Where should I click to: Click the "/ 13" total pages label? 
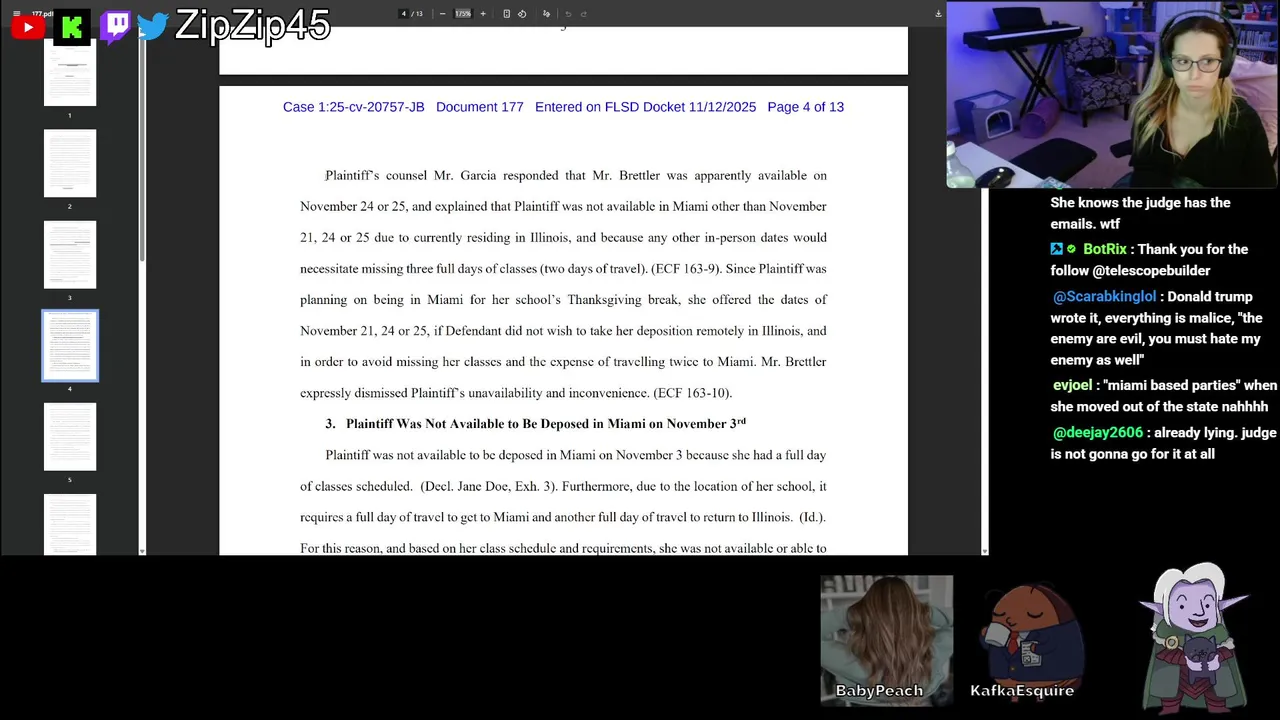[417, 14]
